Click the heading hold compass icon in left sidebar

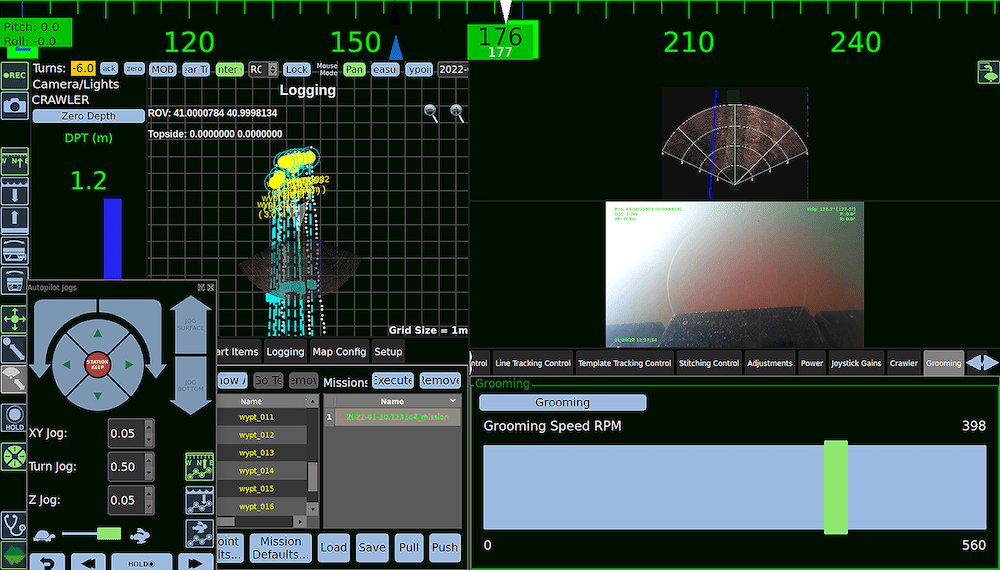pos(14,161)
